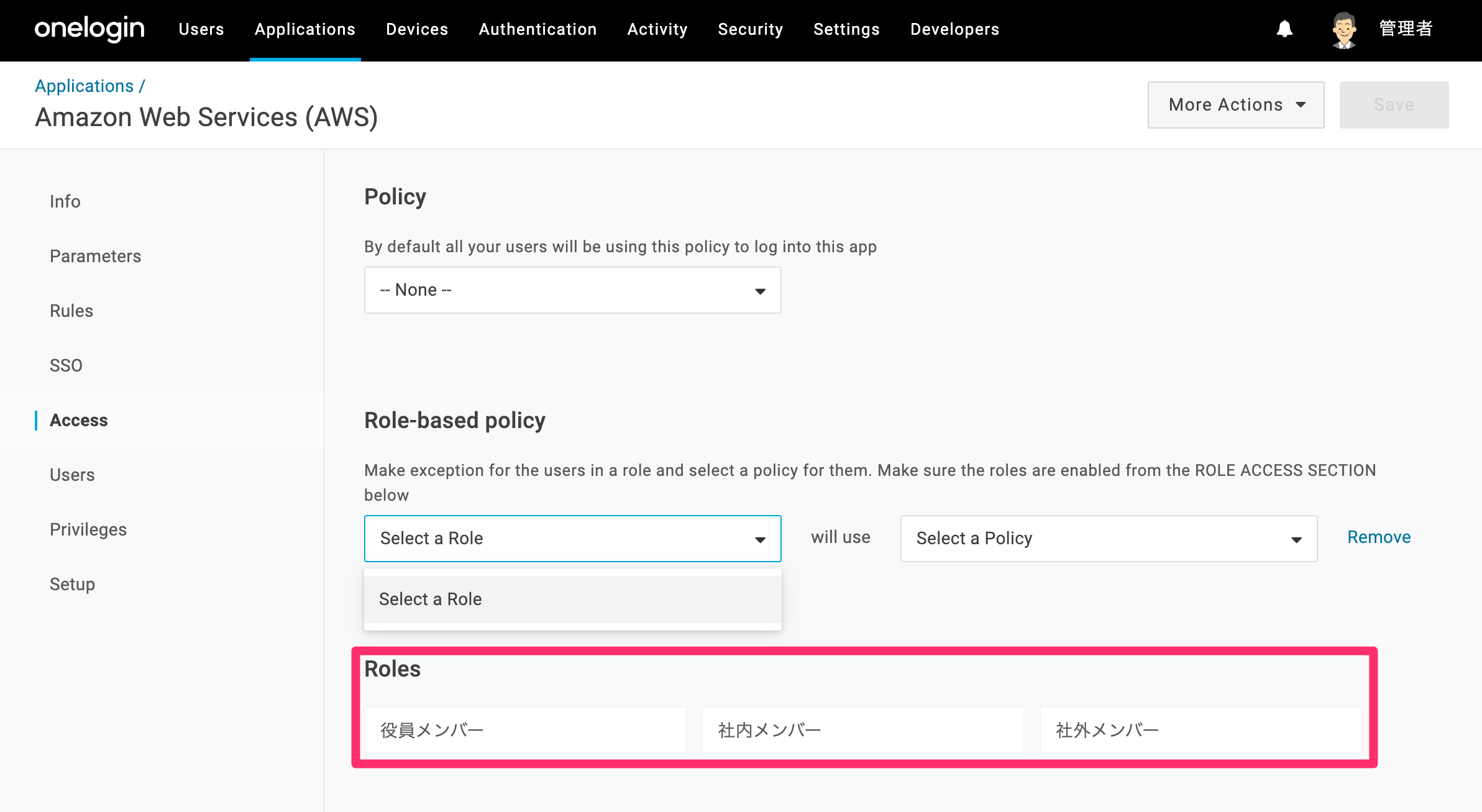The width and height of the screenshot is (1482, 812).
Task: Switch to the Rules sidebar tab
Action: (x=71, y=311)
